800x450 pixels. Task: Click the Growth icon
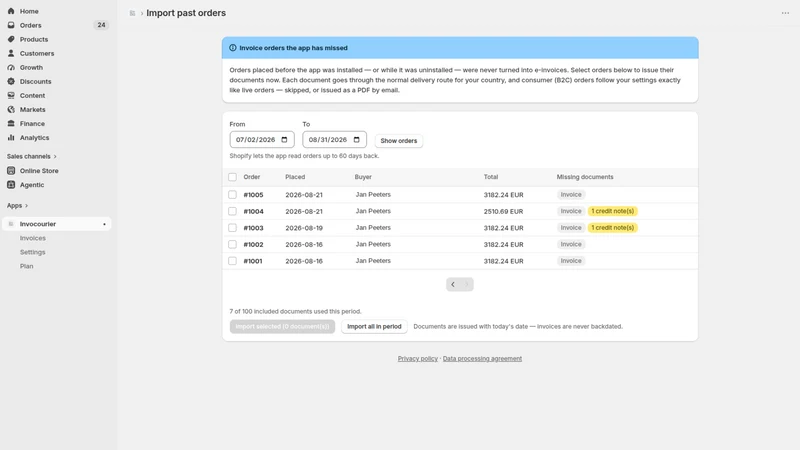pyautogui.click(x=11, y=67)
